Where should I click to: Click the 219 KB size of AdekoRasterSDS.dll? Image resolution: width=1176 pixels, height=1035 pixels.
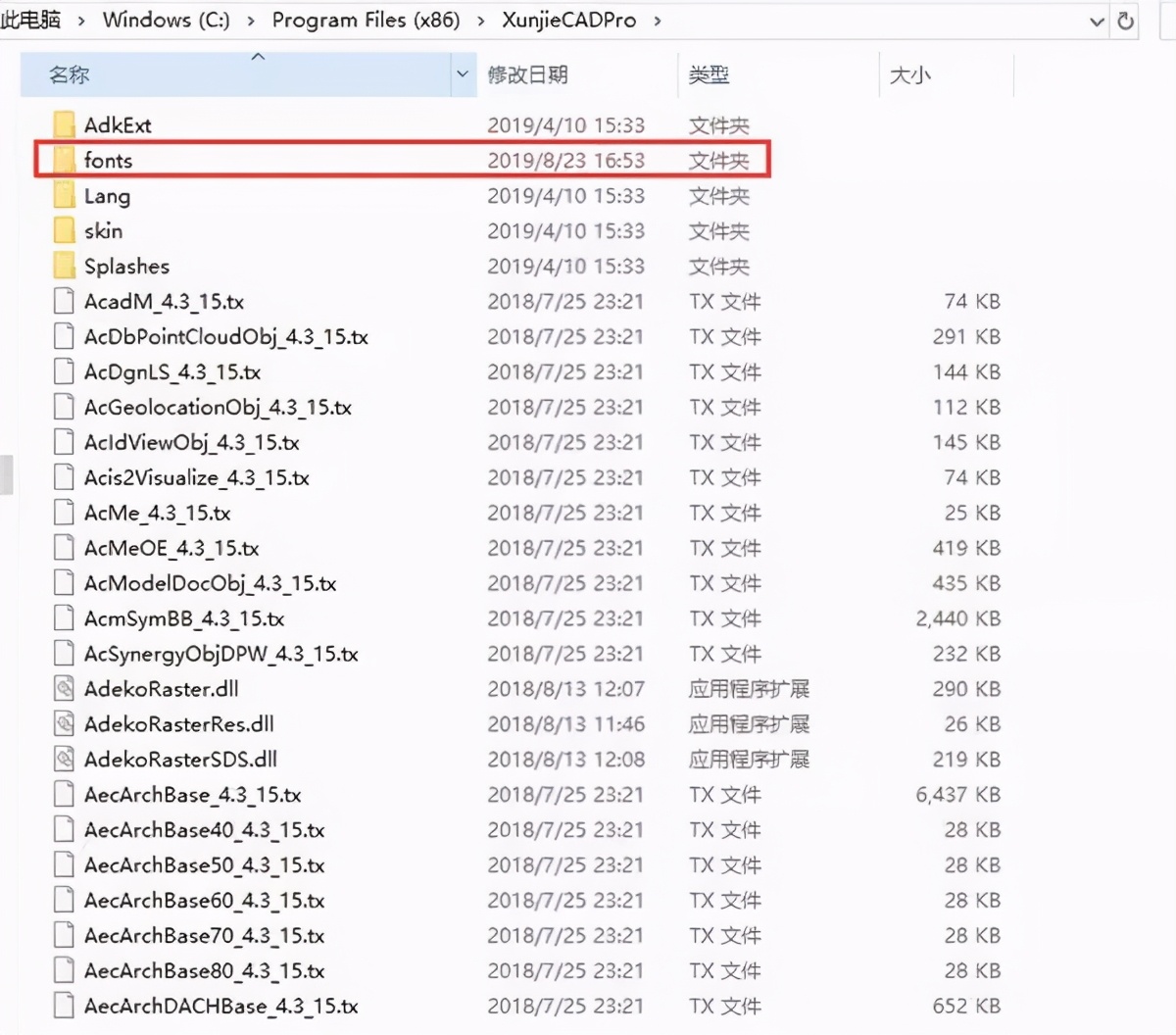point(966,760)
